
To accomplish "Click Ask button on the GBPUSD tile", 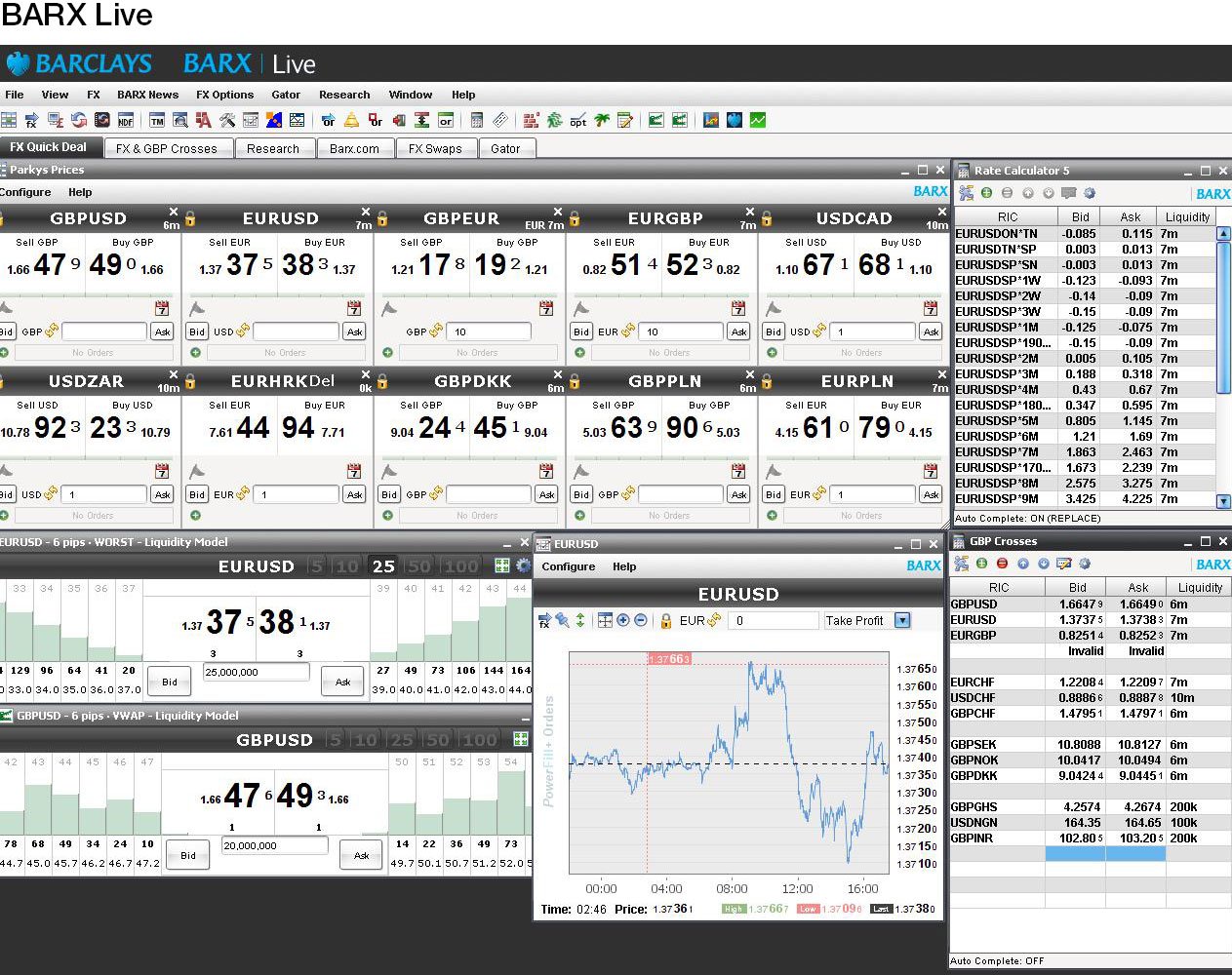I will (162, 331).
